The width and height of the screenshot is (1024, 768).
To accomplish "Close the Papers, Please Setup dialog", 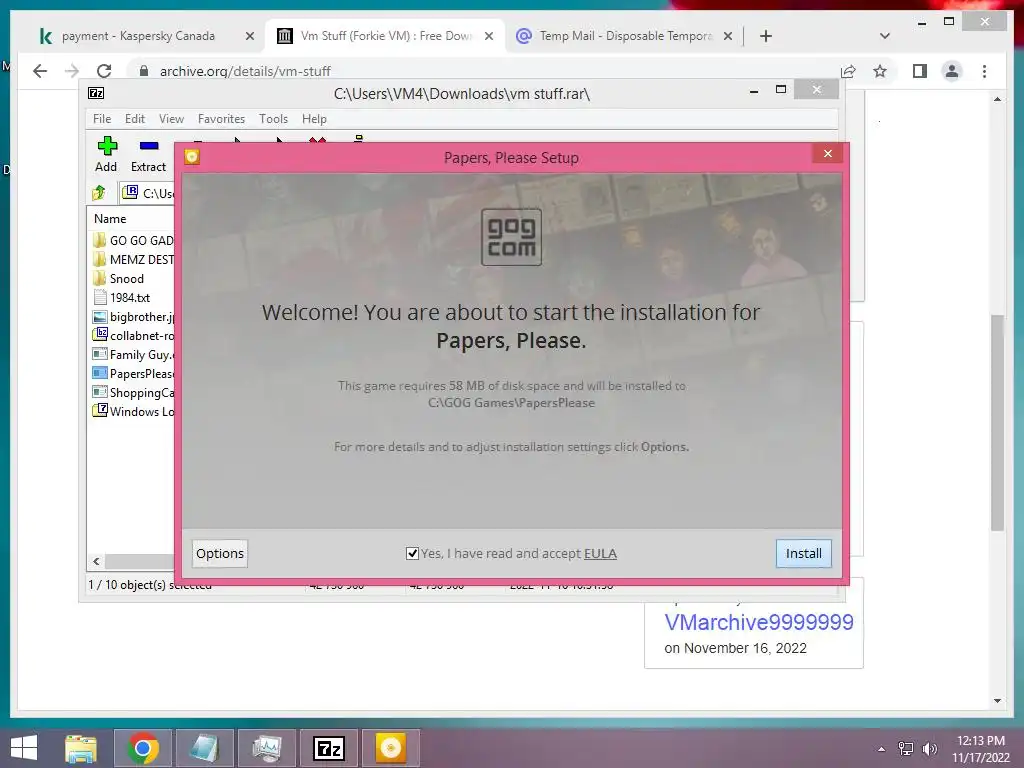I will [827, 153].
